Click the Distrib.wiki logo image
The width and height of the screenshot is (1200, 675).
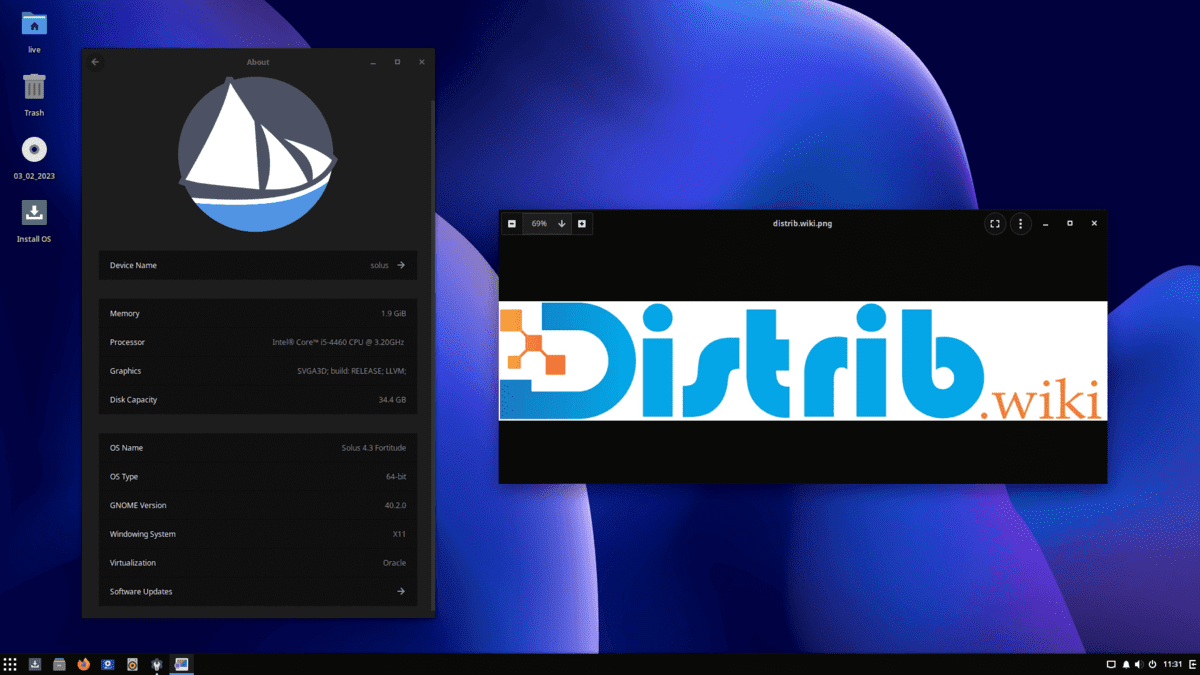click(x=803, y=361)
